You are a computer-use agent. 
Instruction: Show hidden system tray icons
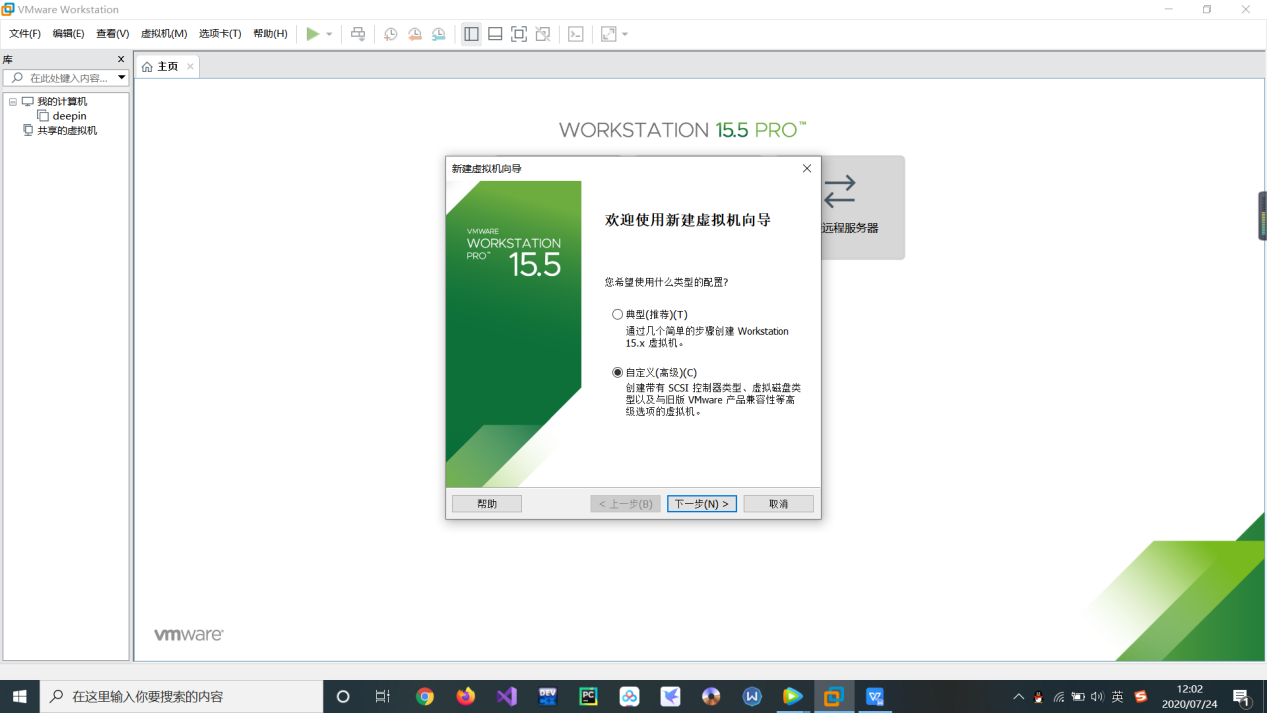[1018, 696]
